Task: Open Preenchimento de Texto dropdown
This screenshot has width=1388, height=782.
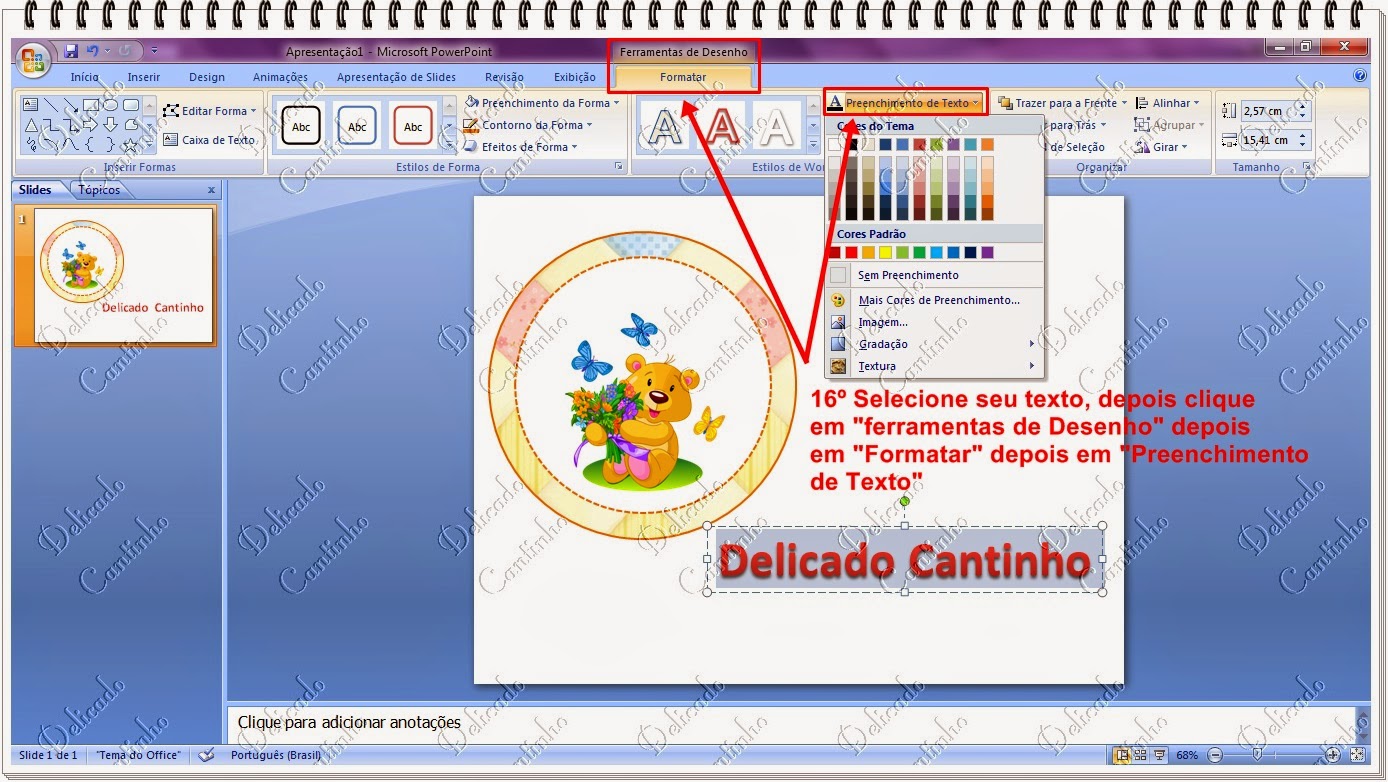Action: click(x=905, y=103)
